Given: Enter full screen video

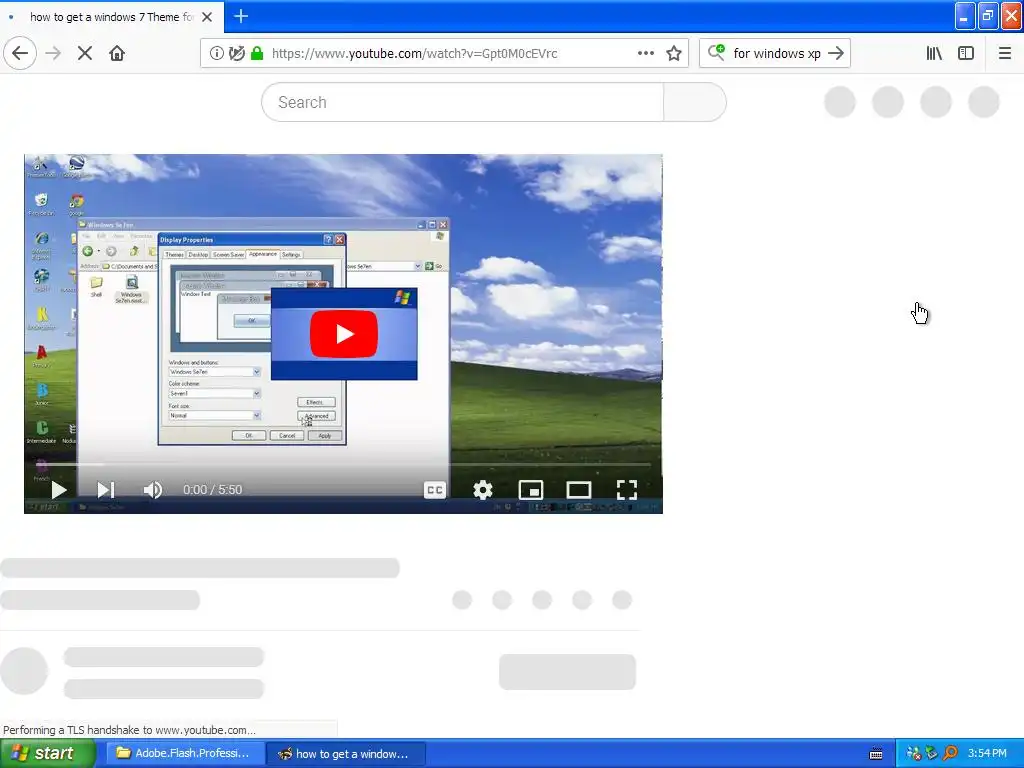Looking at the screenshot, I should [627, 490].
